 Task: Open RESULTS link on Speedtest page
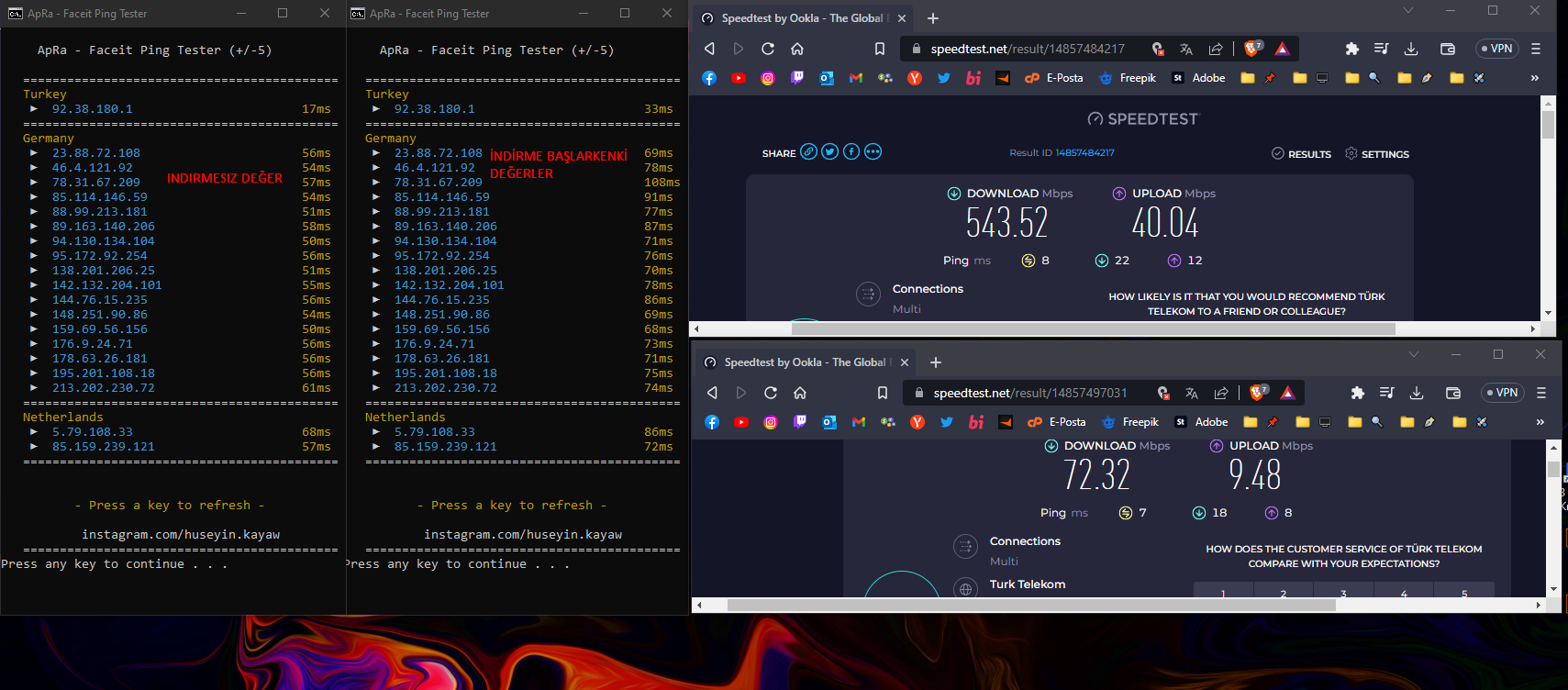tap(1301, 154)
